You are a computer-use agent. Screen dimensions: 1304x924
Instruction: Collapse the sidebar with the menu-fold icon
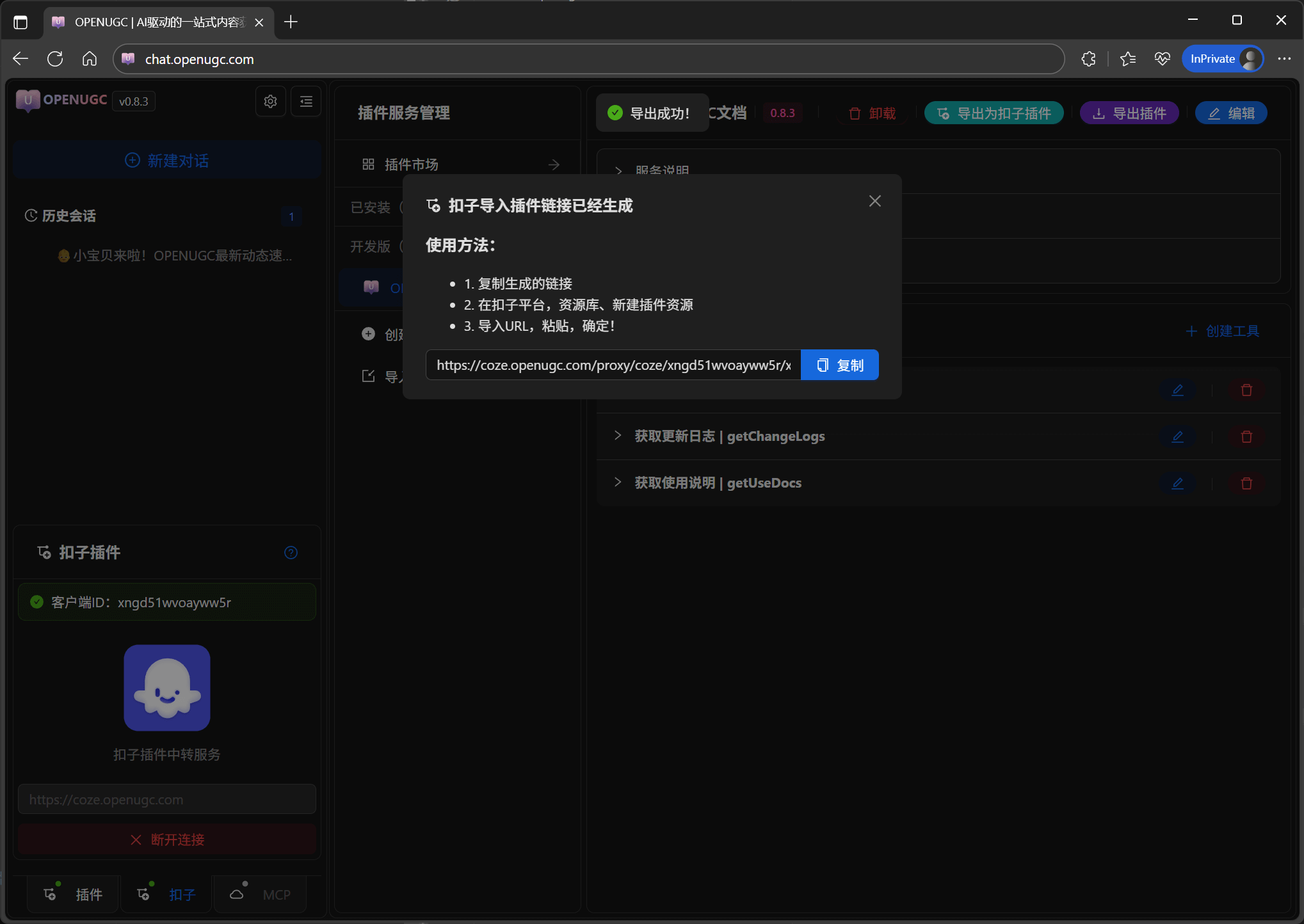(306, 101)
